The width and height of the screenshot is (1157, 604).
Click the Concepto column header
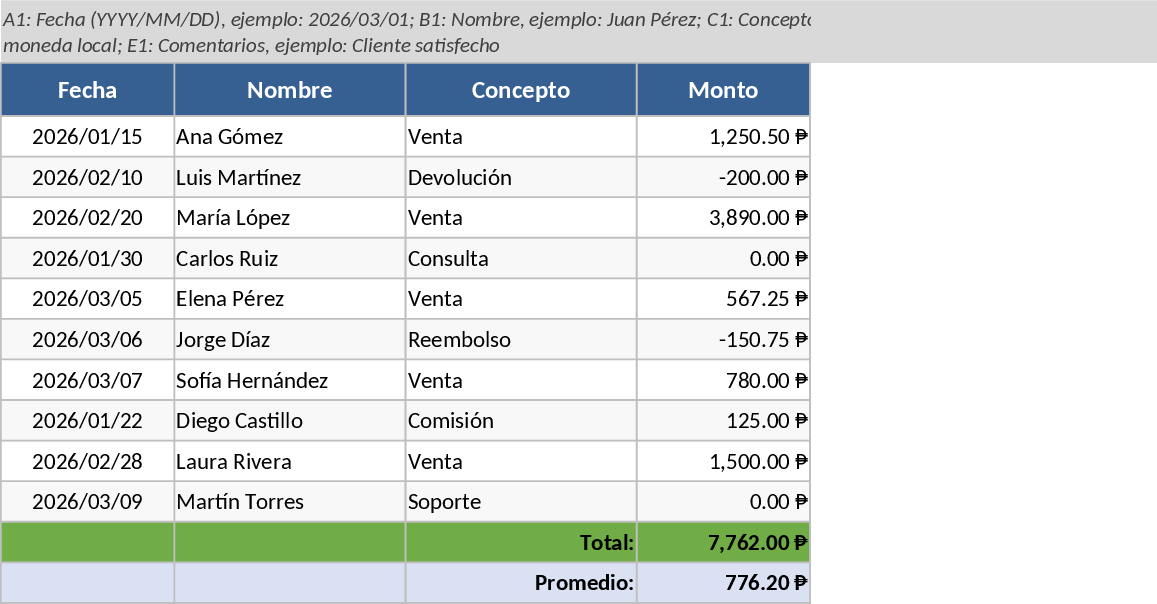pyautogui.click(x=520, y=90)
